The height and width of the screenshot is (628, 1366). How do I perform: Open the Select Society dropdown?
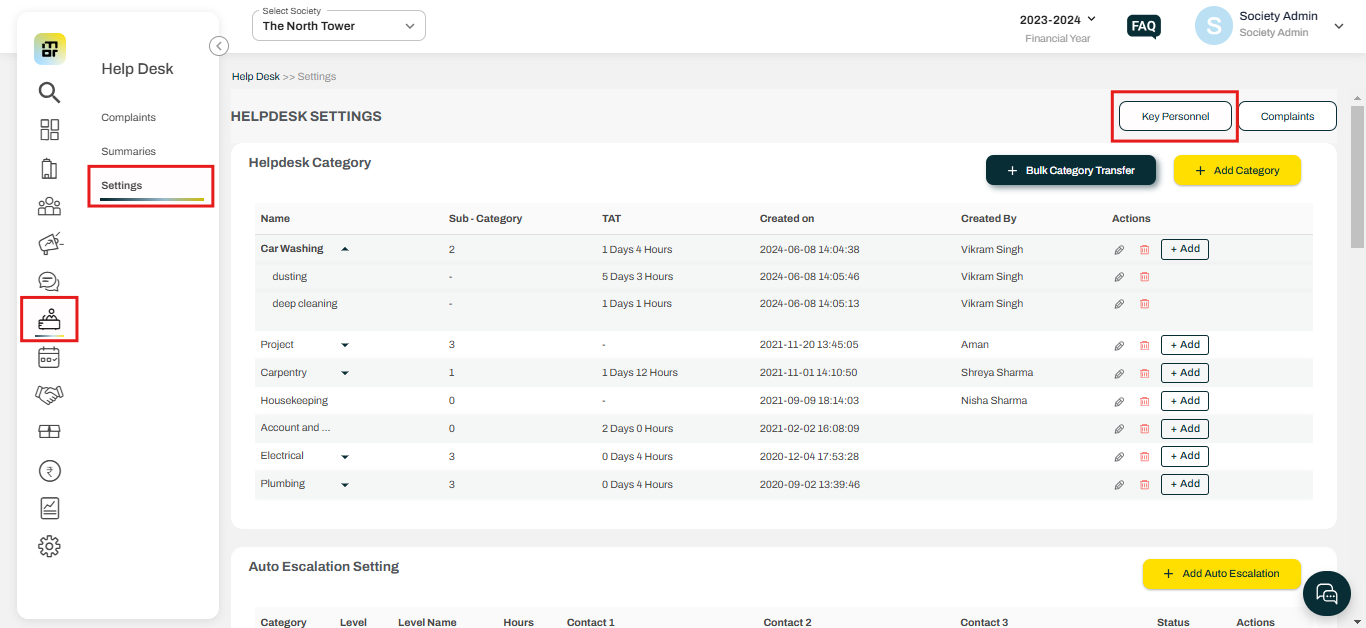338,24
